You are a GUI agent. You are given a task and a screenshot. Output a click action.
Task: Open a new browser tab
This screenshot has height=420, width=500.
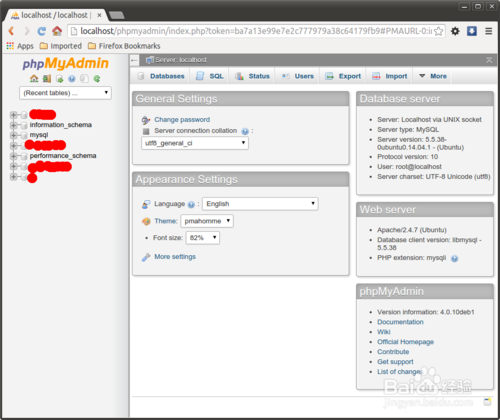(117, 15)
